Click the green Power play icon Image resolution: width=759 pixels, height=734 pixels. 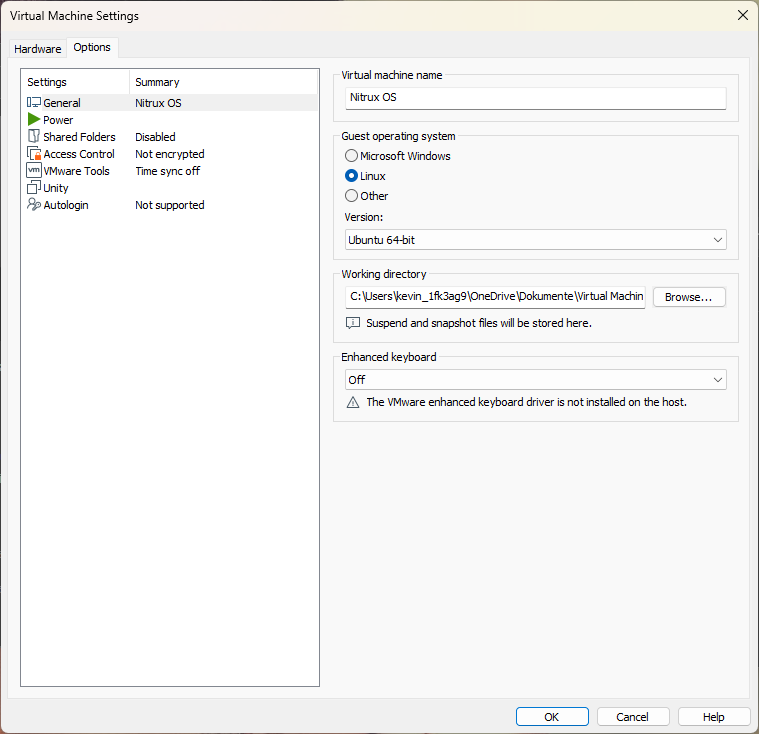click(34, 119)
